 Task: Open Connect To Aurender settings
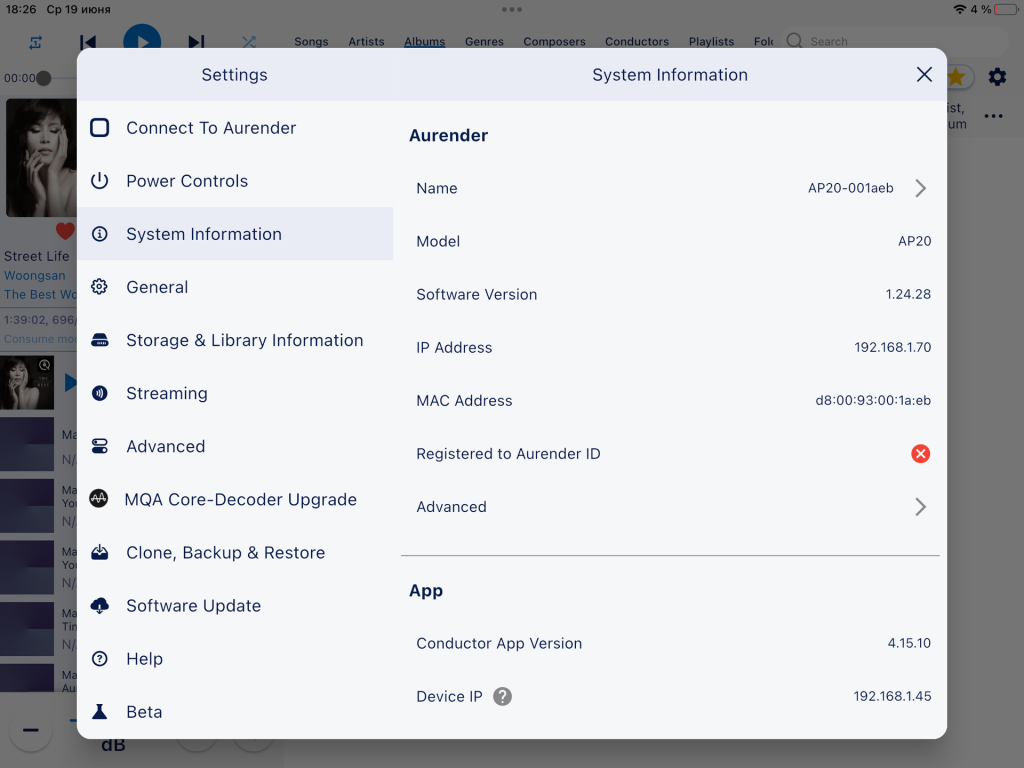tap(235, 127)
